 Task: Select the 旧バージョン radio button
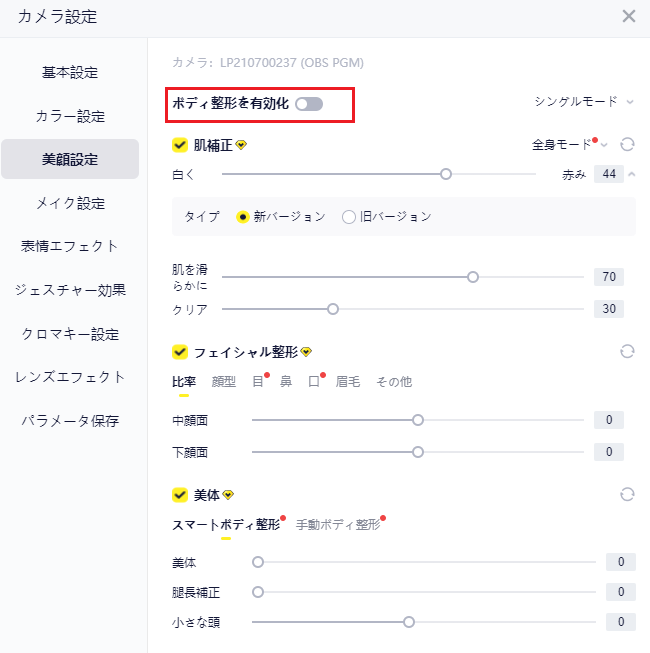click(349, 216)
